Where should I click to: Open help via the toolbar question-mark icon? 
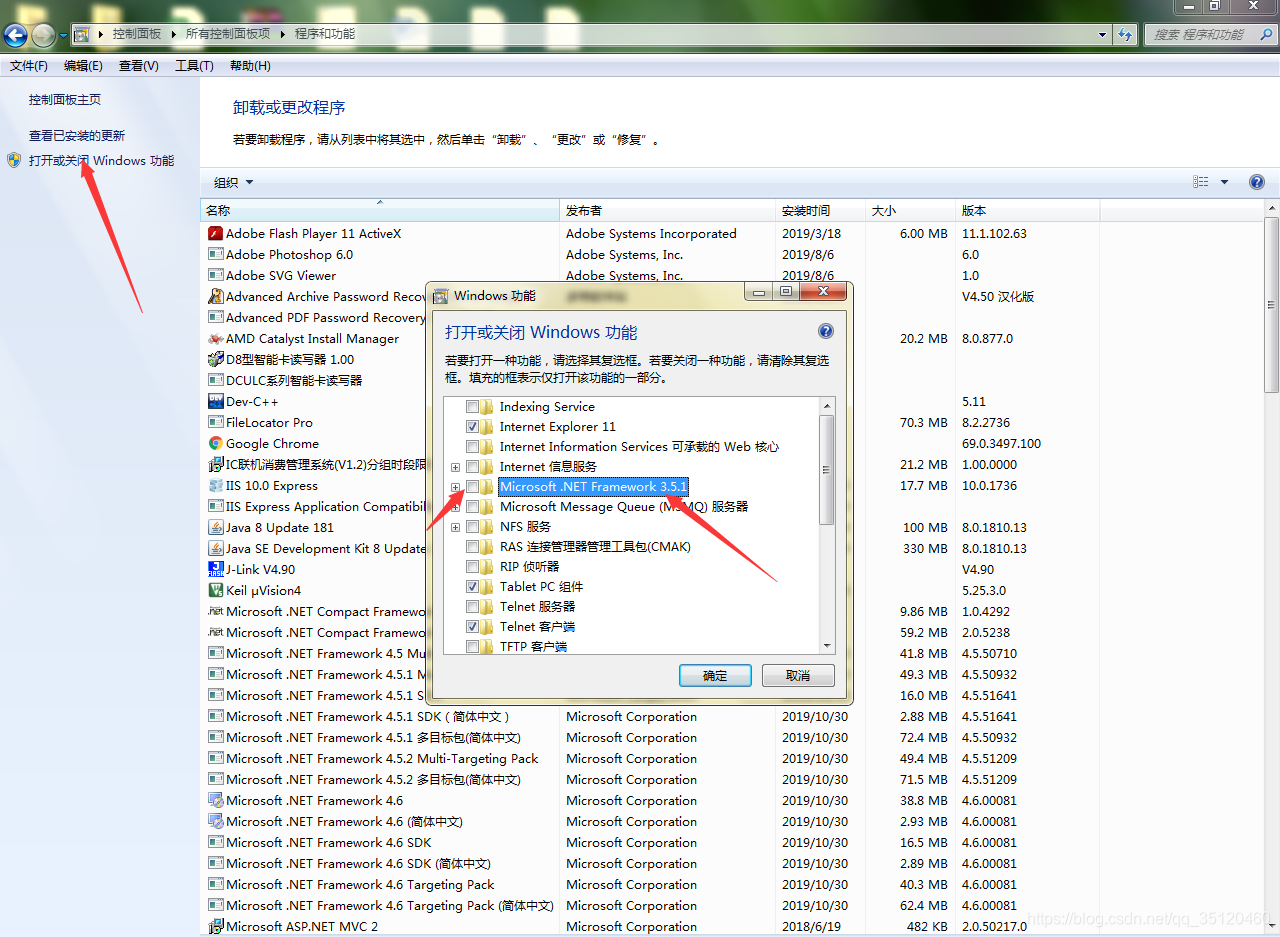click(x=1257, y=182)
